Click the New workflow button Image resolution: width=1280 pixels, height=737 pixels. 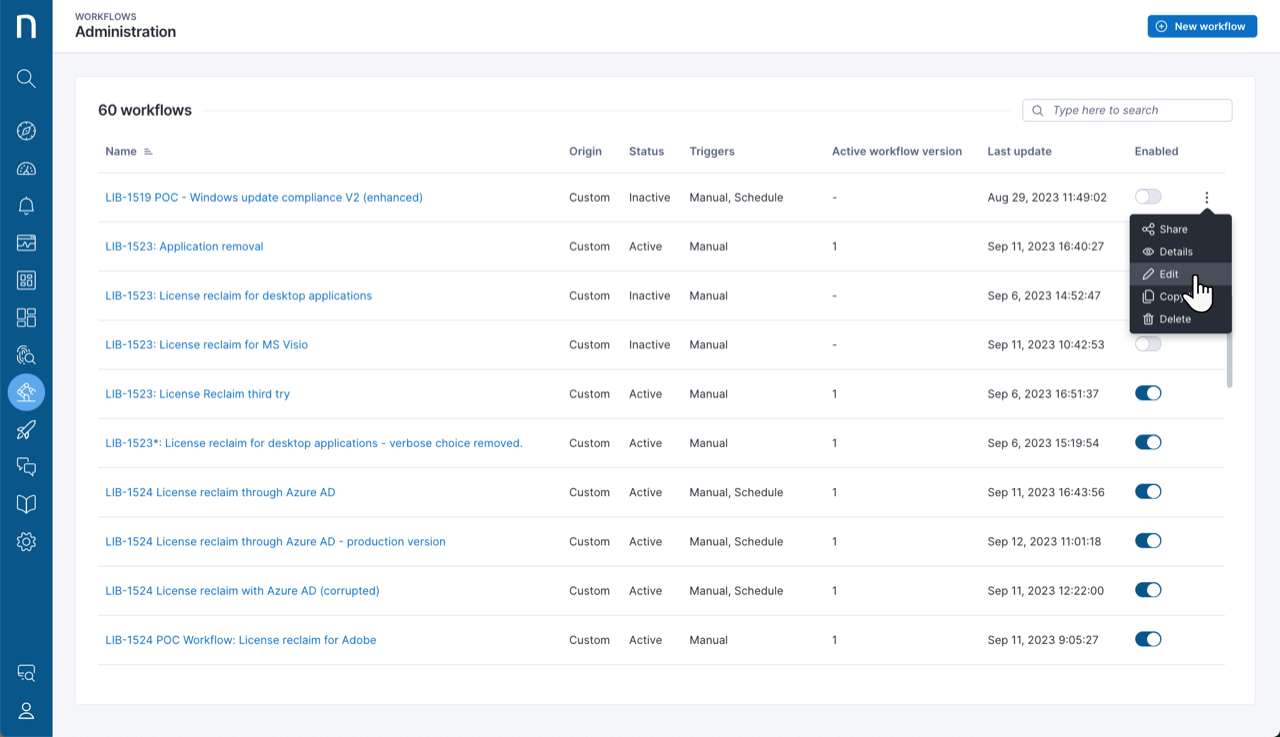click(1202, 26)
